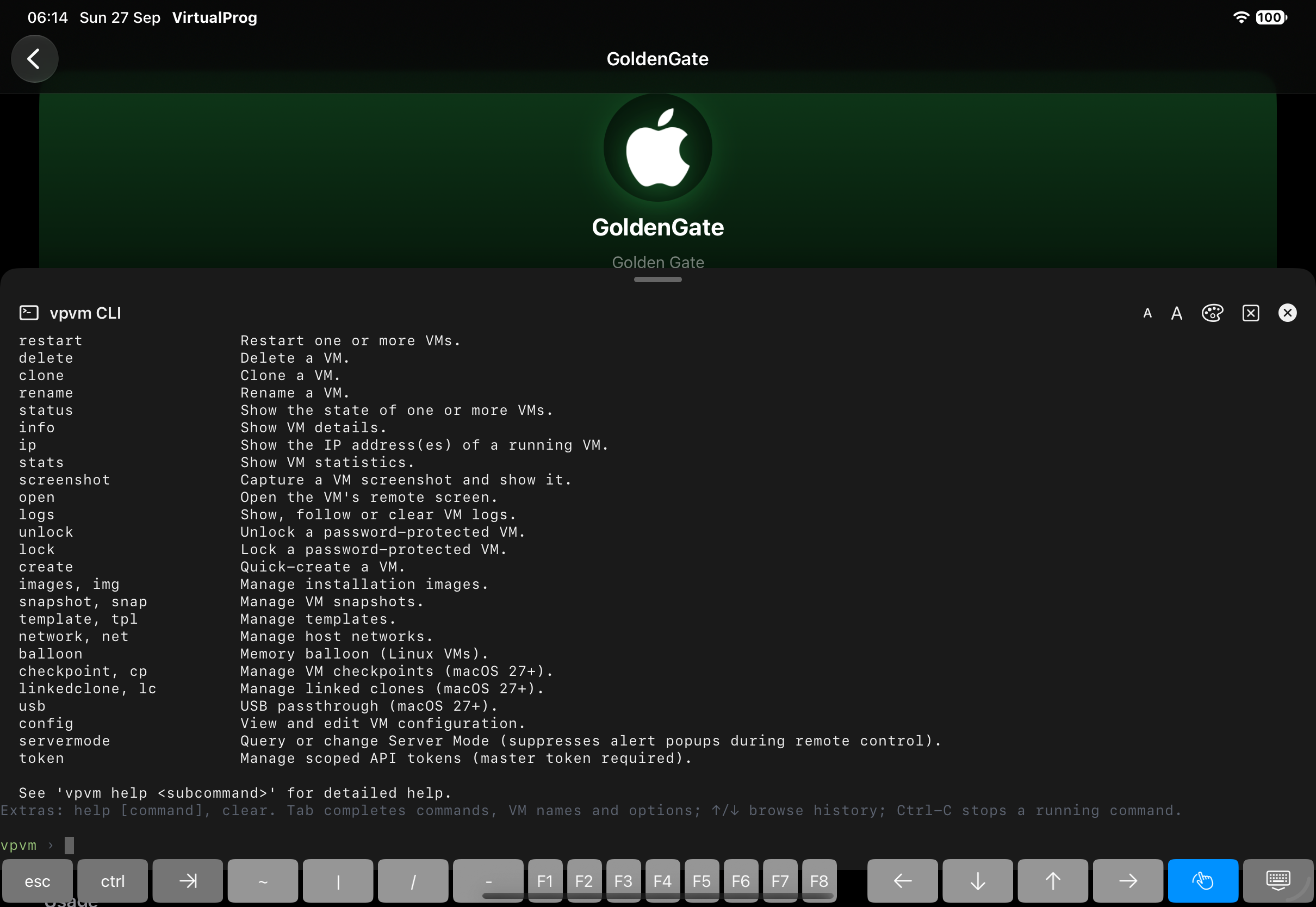Screen dimensions: 1316x907
Task: Tap the tilde key
Action: (263, 881)
